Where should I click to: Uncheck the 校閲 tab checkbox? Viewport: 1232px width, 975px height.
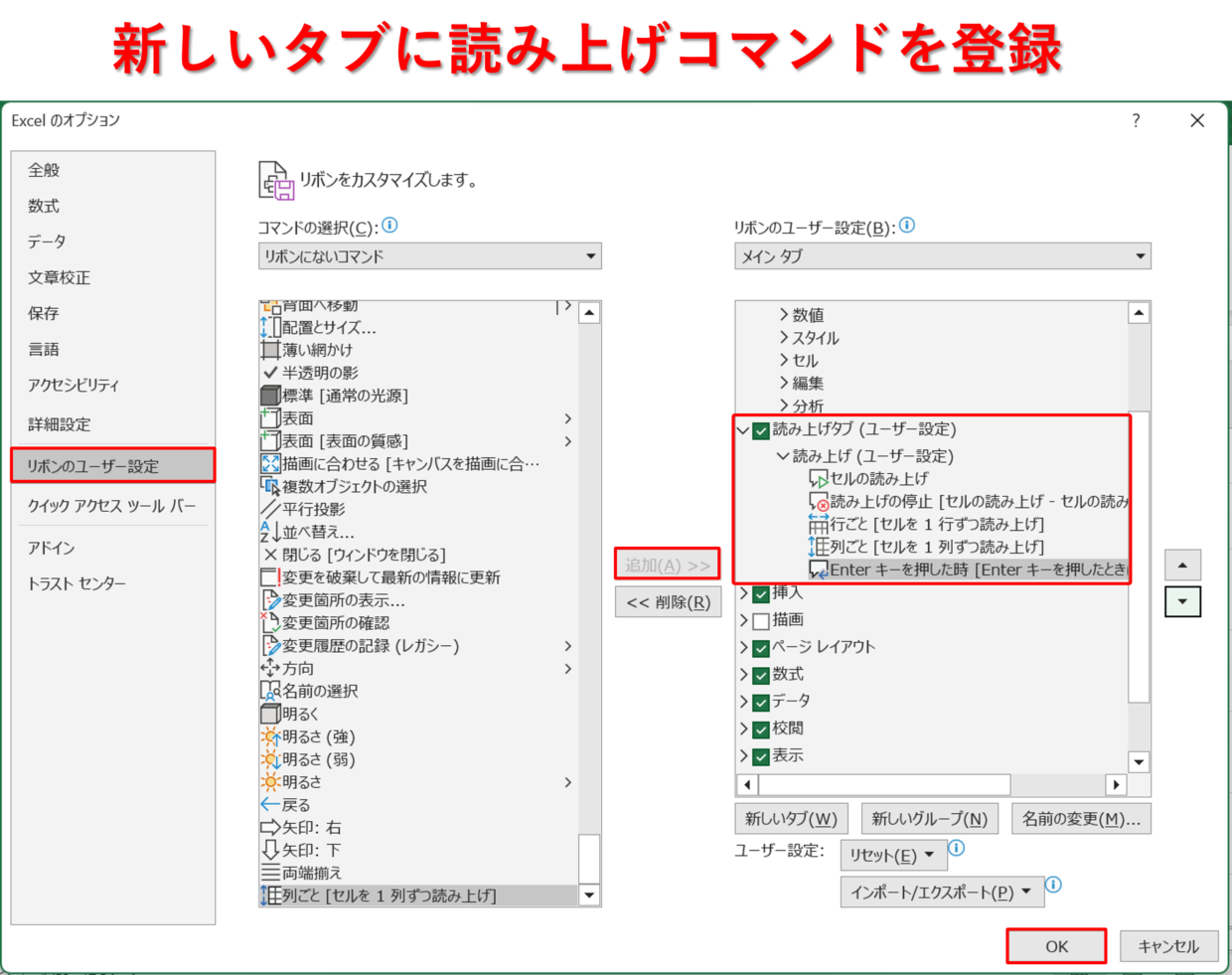(x=761, y=730)
